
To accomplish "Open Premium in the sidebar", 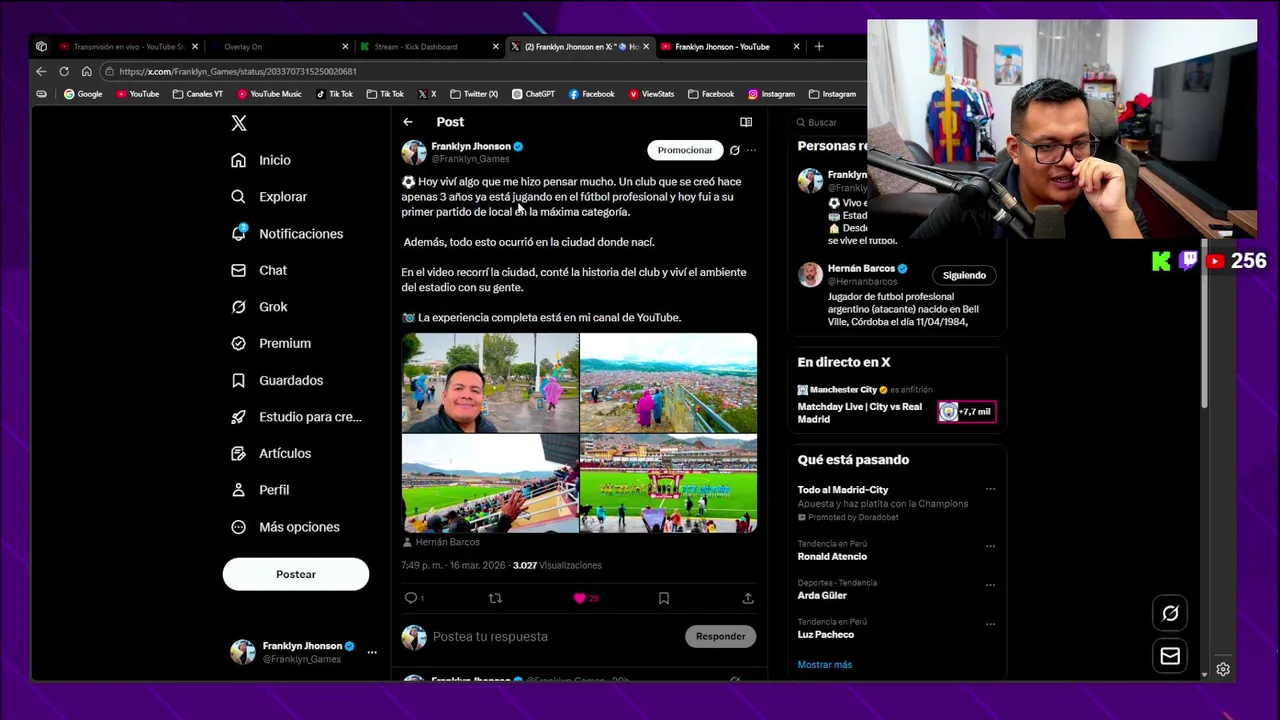I will [x=271, y=343].
